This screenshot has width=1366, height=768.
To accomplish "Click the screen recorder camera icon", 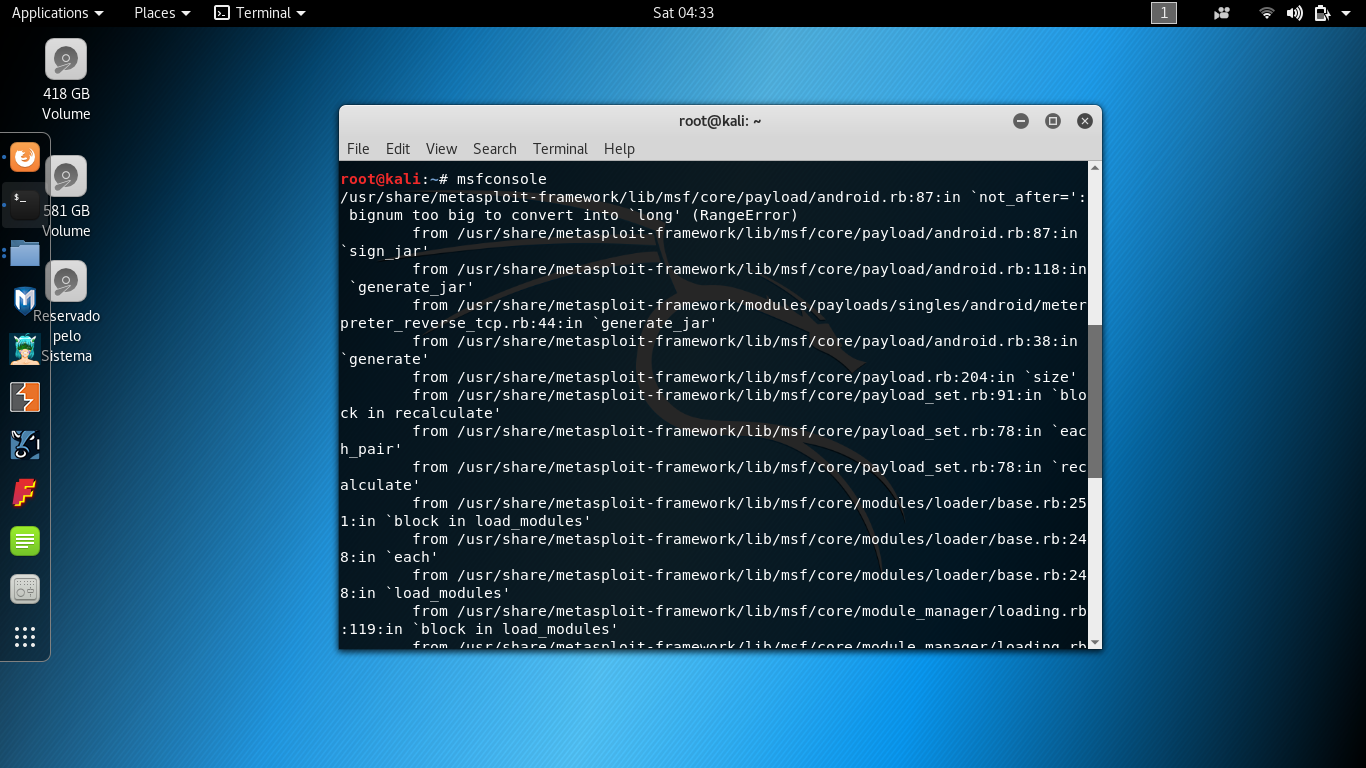I will [x=1221, y=13].
